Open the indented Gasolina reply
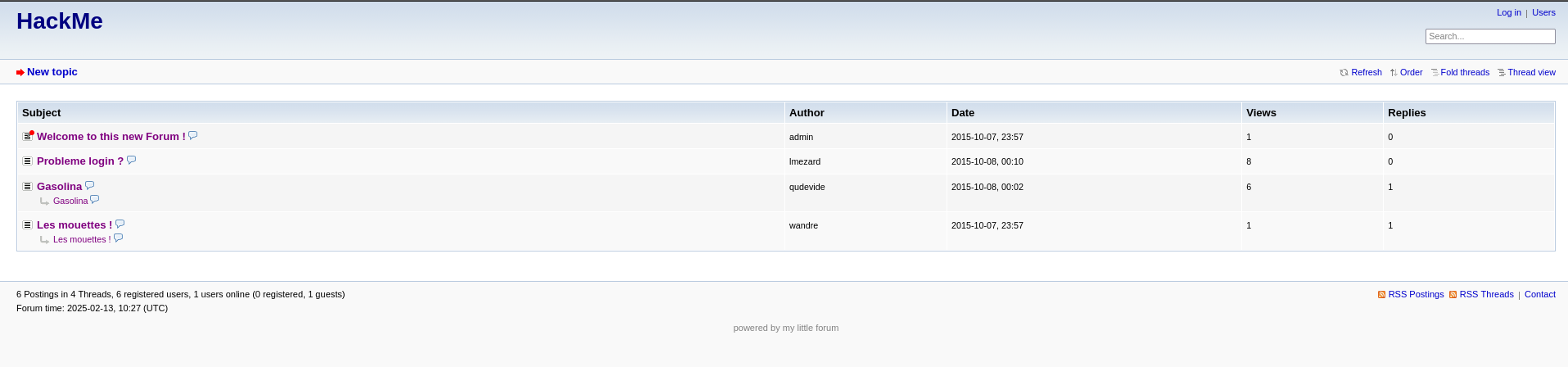This screenshot has width=1568, height=367. (x=70, y=201)
